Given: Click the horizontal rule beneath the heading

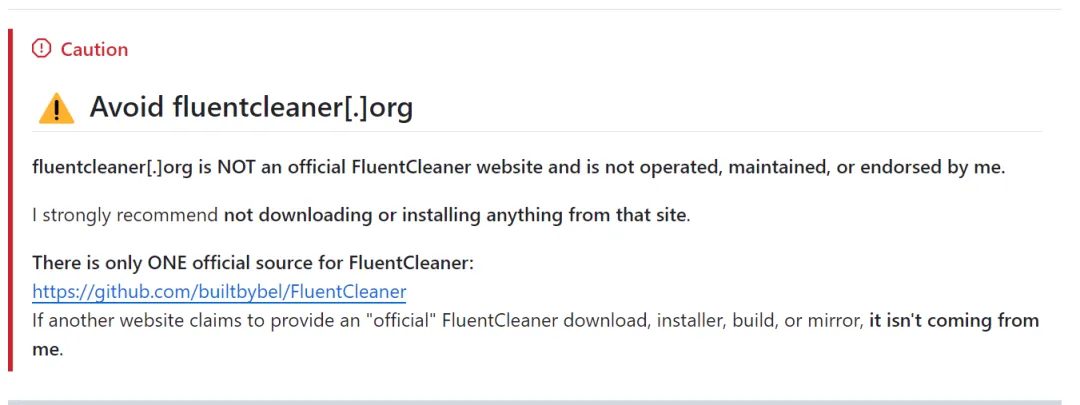Looking at the screenshot, I should (537, 131).
